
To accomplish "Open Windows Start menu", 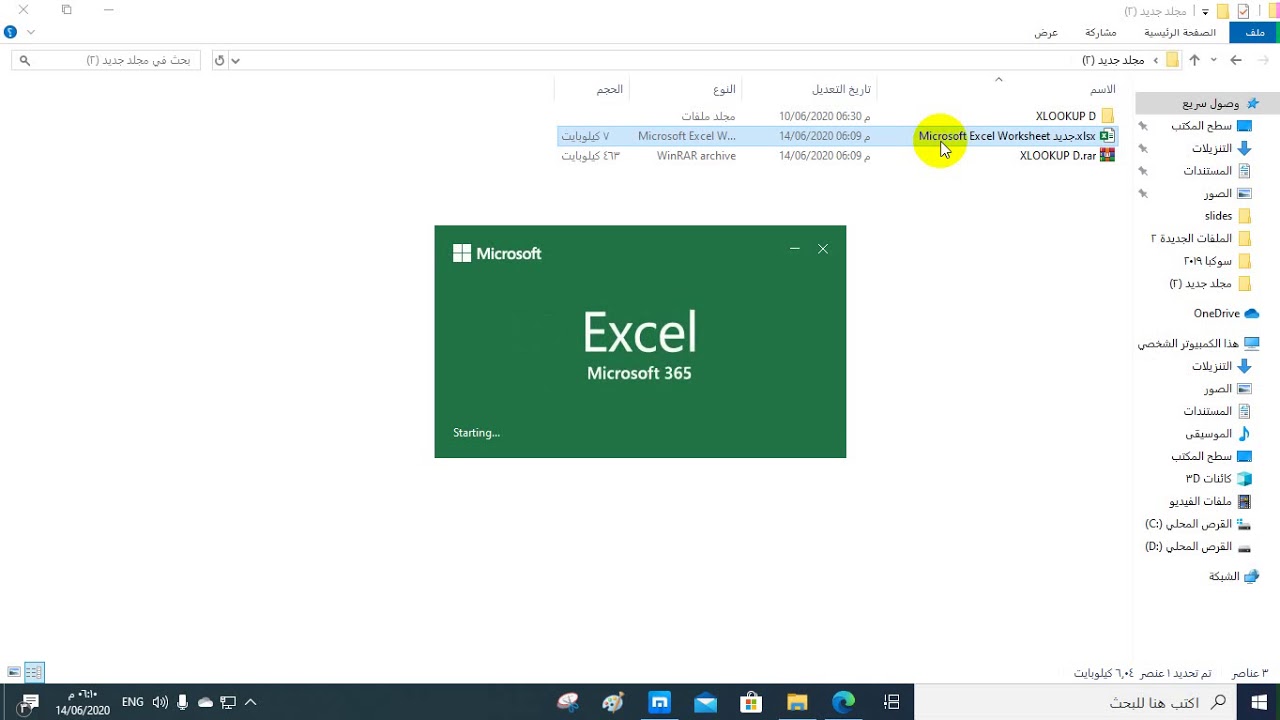I will (x=1258, y=702).
